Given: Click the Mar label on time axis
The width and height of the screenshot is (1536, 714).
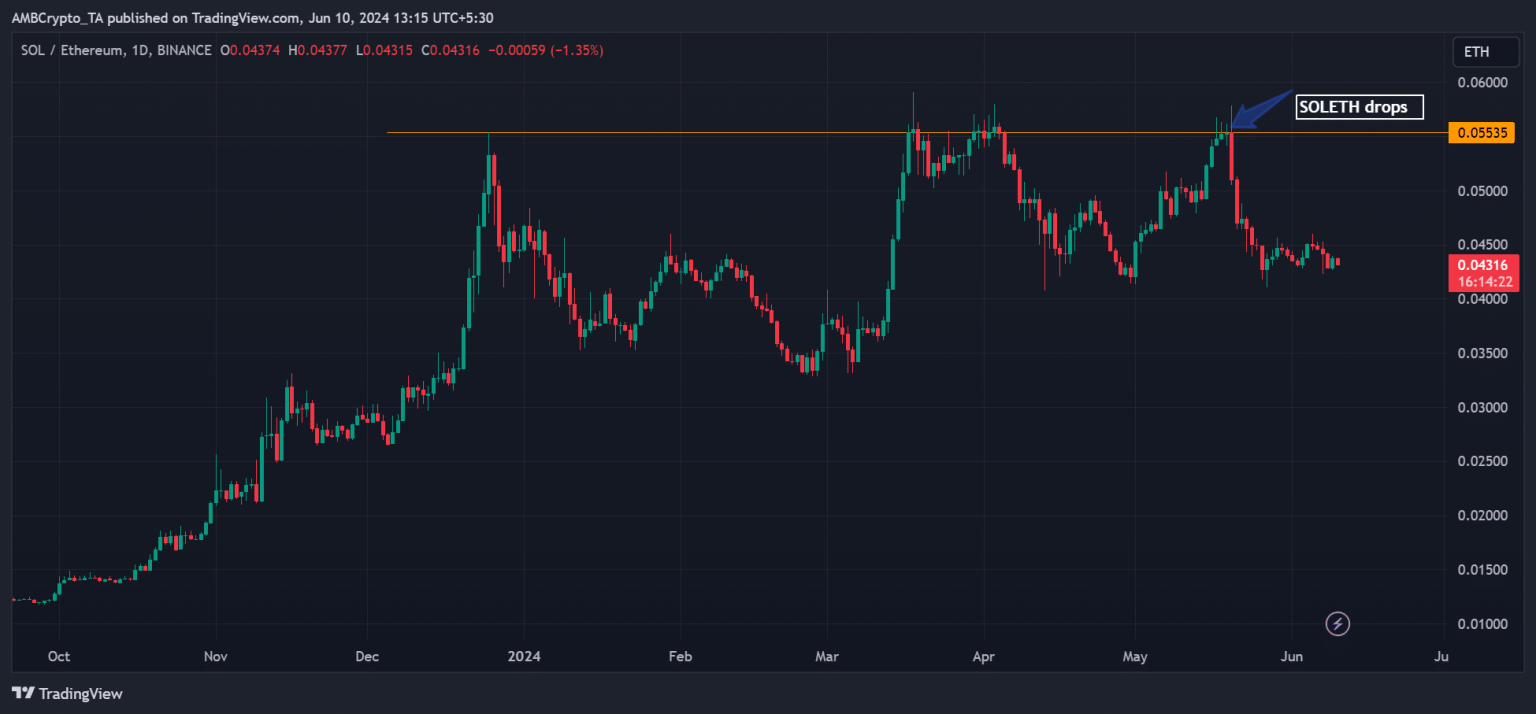Looking at the screenshot, I should 827,656.
